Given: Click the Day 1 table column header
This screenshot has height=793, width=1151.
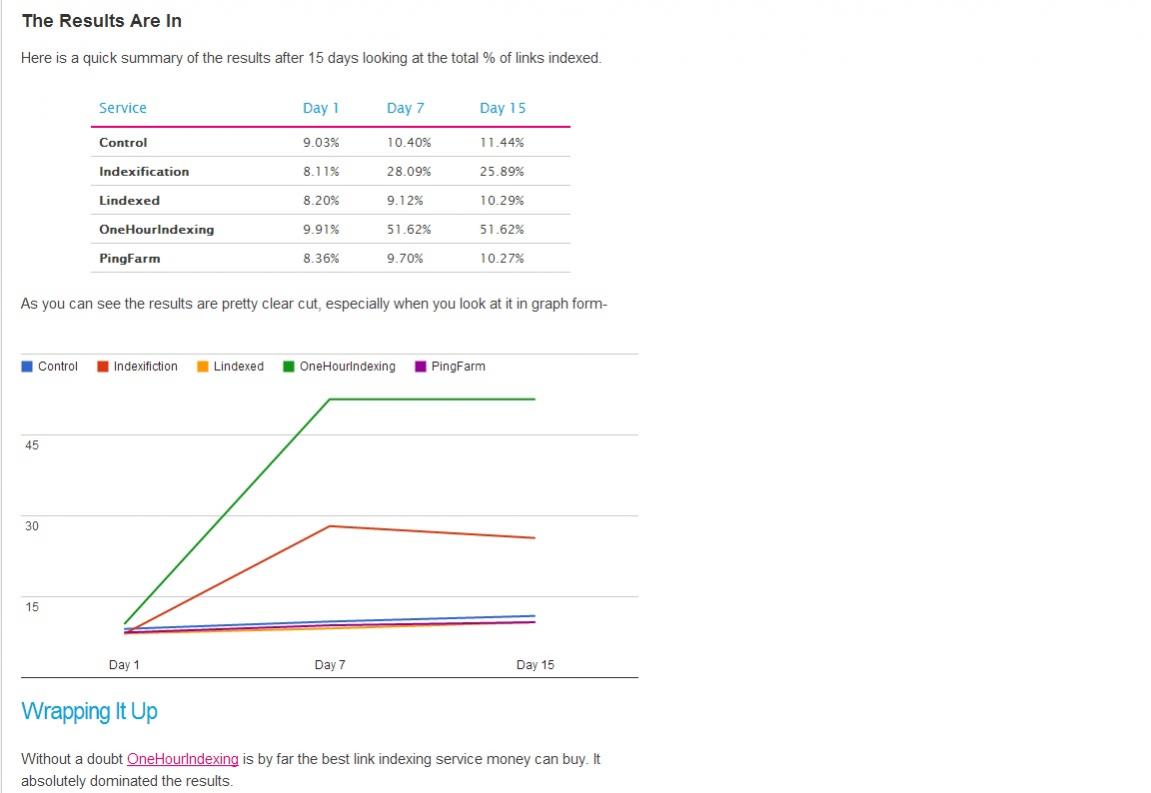Looking at the screenshot, I should point(321,108).
